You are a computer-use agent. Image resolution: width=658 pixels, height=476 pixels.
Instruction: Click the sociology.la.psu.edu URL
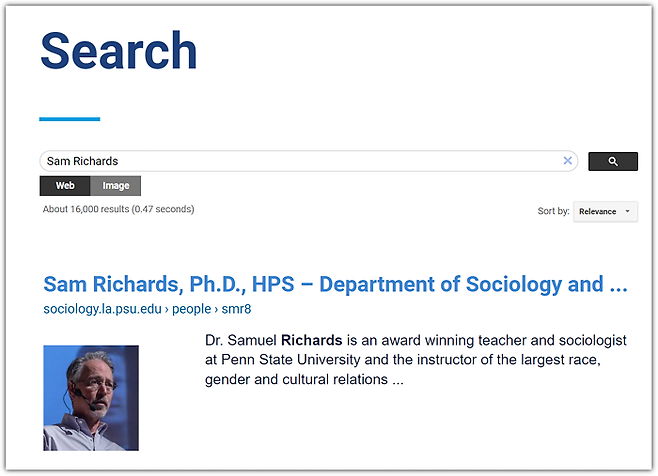(x=102, y=309)
